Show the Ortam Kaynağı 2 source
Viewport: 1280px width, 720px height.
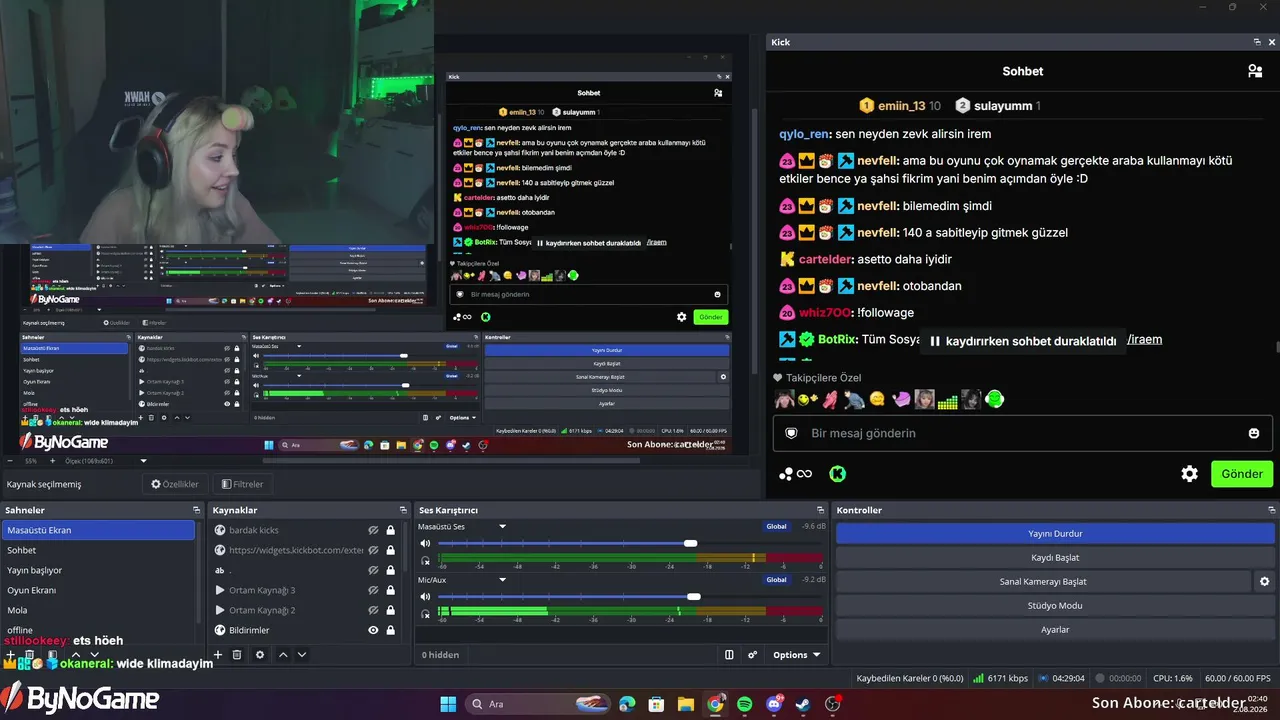[373, 610]
